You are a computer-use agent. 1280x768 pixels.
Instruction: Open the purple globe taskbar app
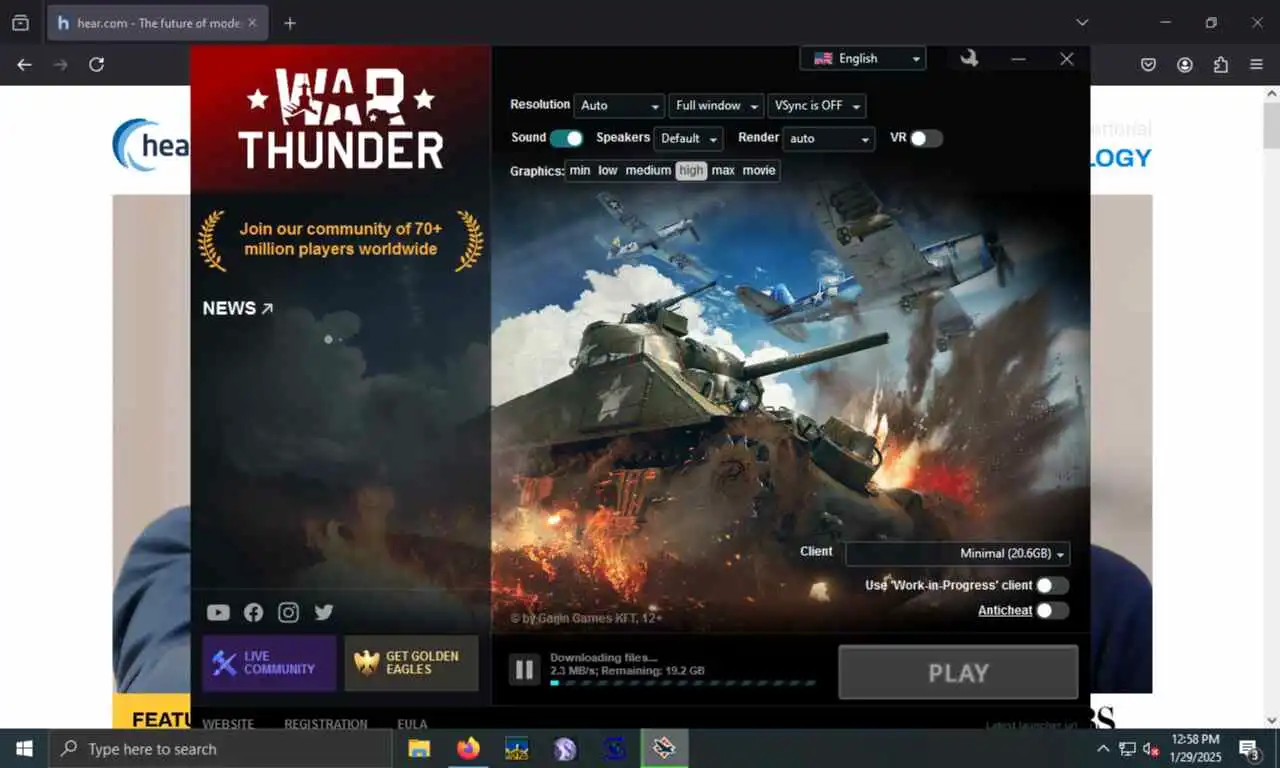tap(565, 748)
